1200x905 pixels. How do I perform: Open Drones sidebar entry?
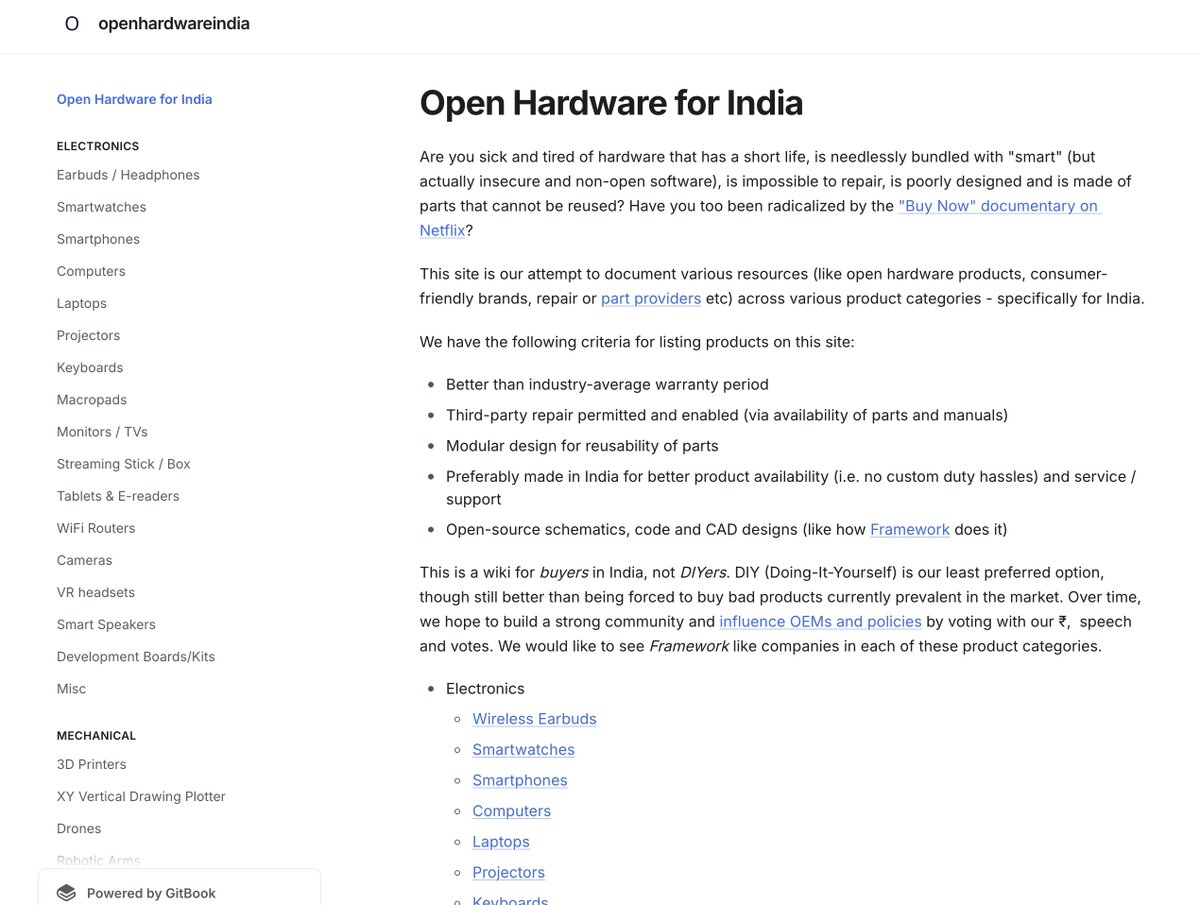tap(79, 827)
